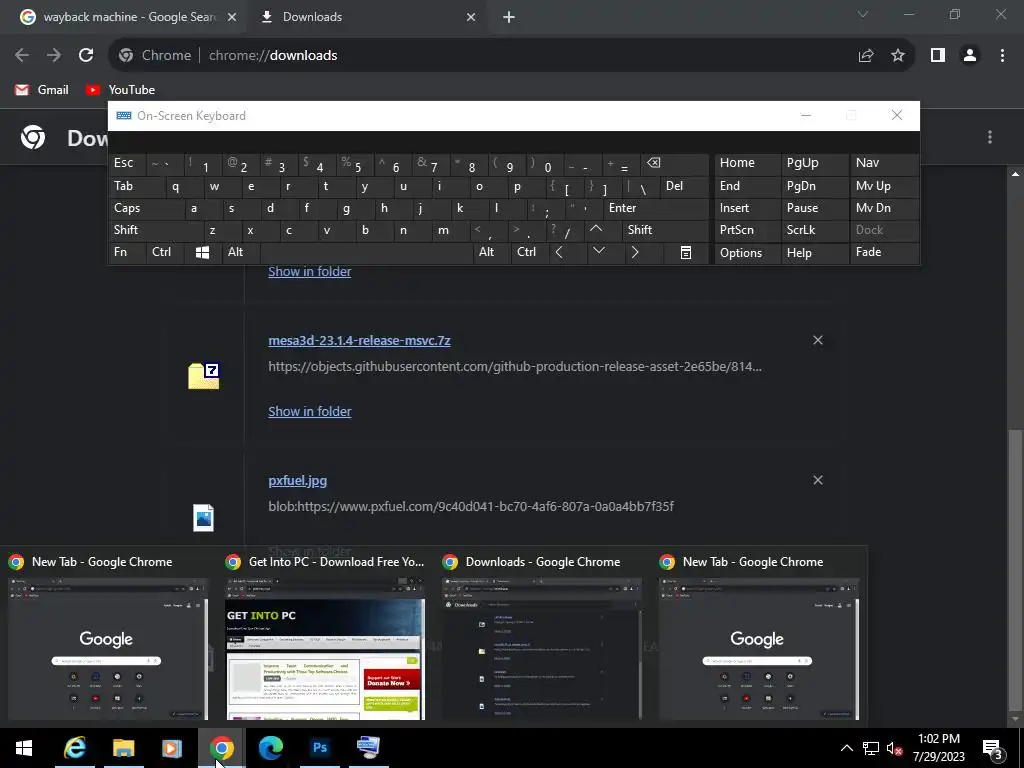1024x768 pixels.
Task: Remove pxfuel.jpg from the downloads list
Action: tap(818, 481)
